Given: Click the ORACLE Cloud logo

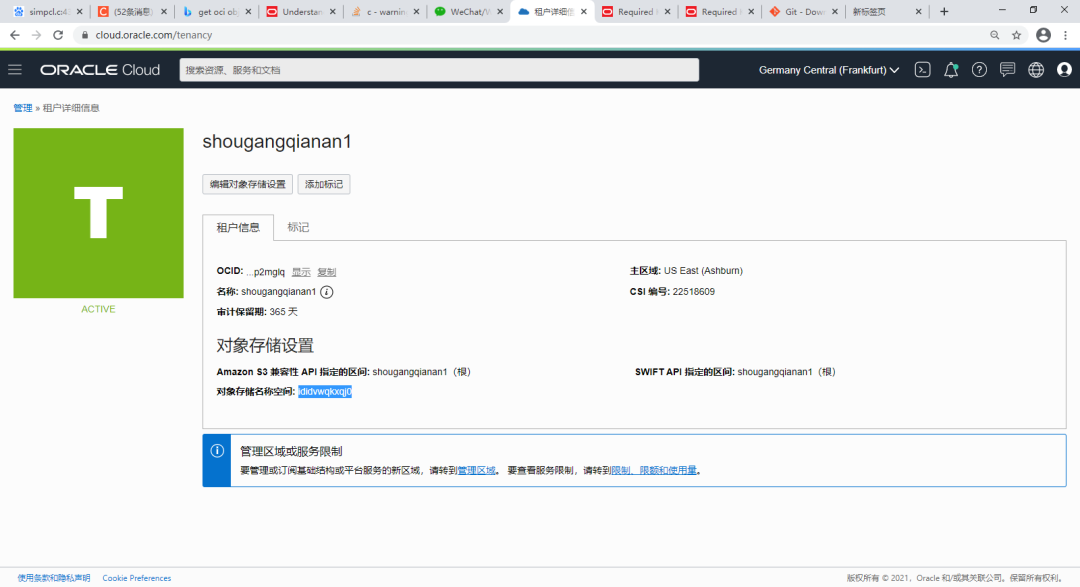Looking at the screenshot, I should [100, 70].
